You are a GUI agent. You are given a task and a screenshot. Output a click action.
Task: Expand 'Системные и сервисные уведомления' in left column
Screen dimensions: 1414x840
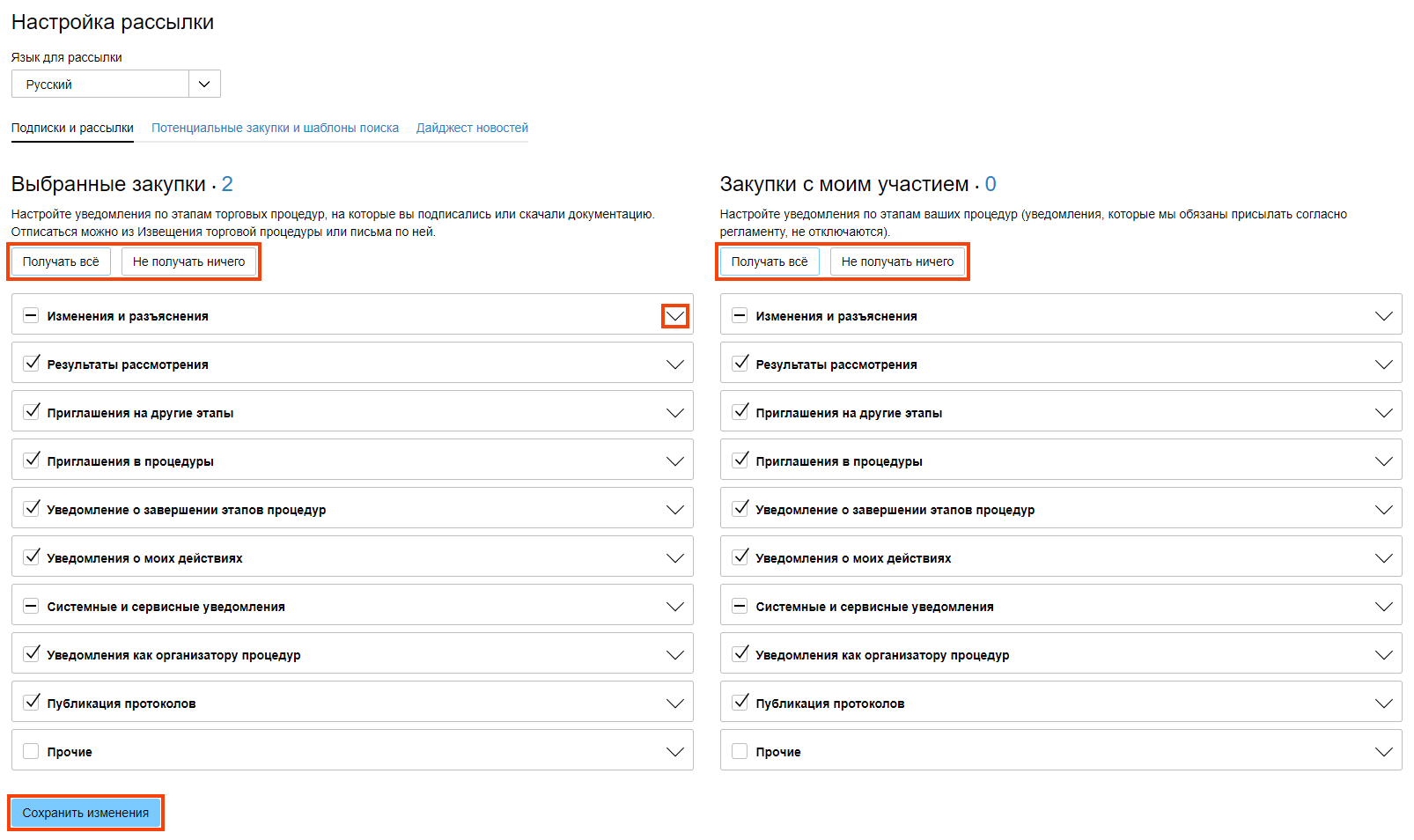point(674,607)
